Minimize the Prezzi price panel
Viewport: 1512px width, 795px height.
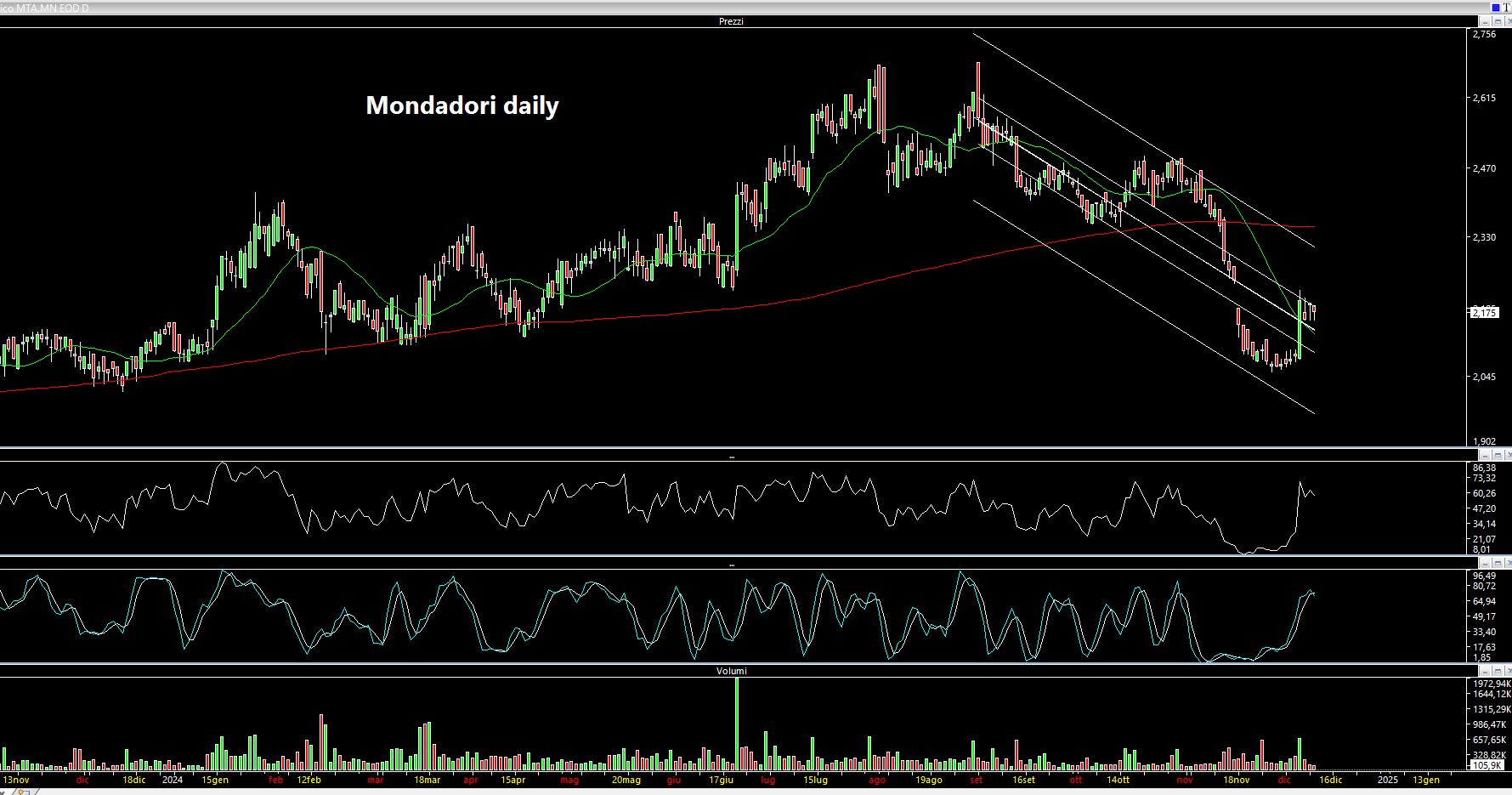pos(1485,21)
